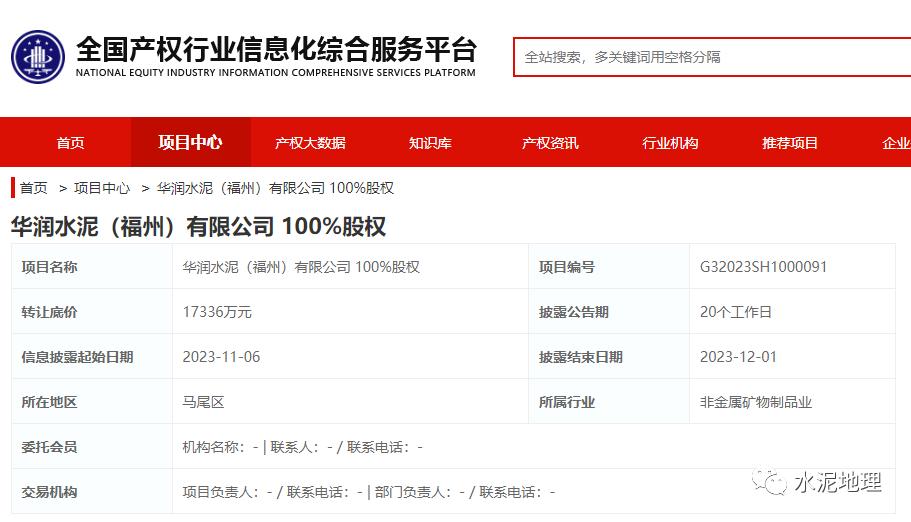The image size is (911, 522).
Task: Open the 推荐项目 navigation tab
Action: point(790,142)
